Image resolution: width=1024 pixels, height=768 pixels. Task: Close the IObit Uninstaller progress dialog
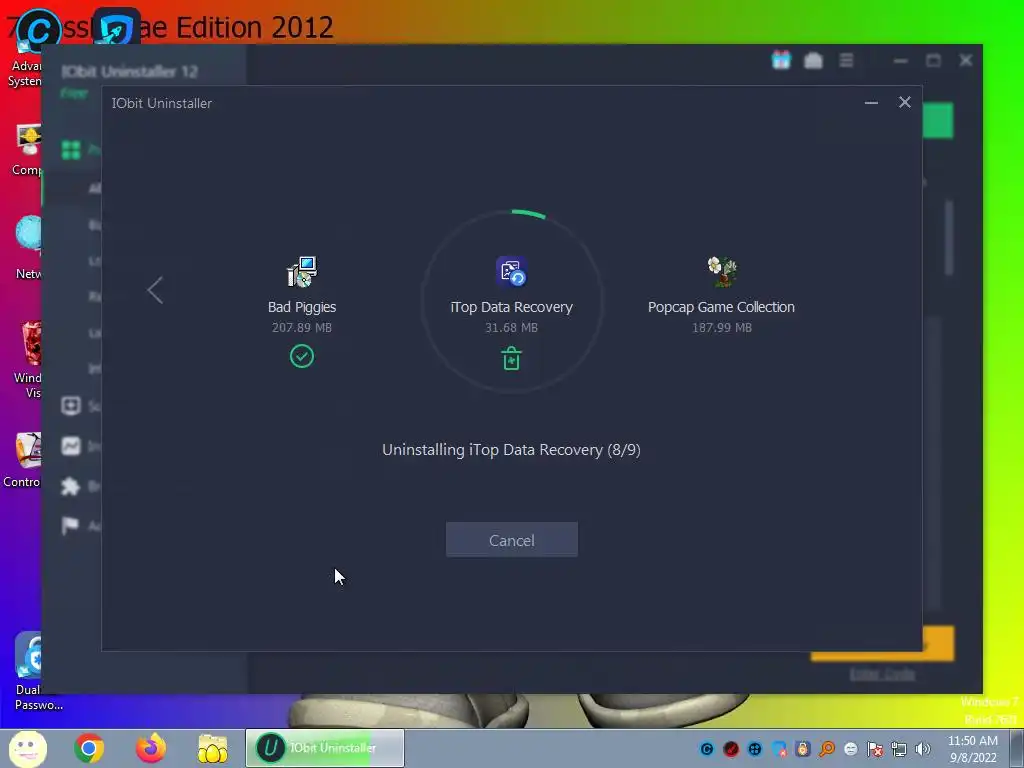pos(904,102)
